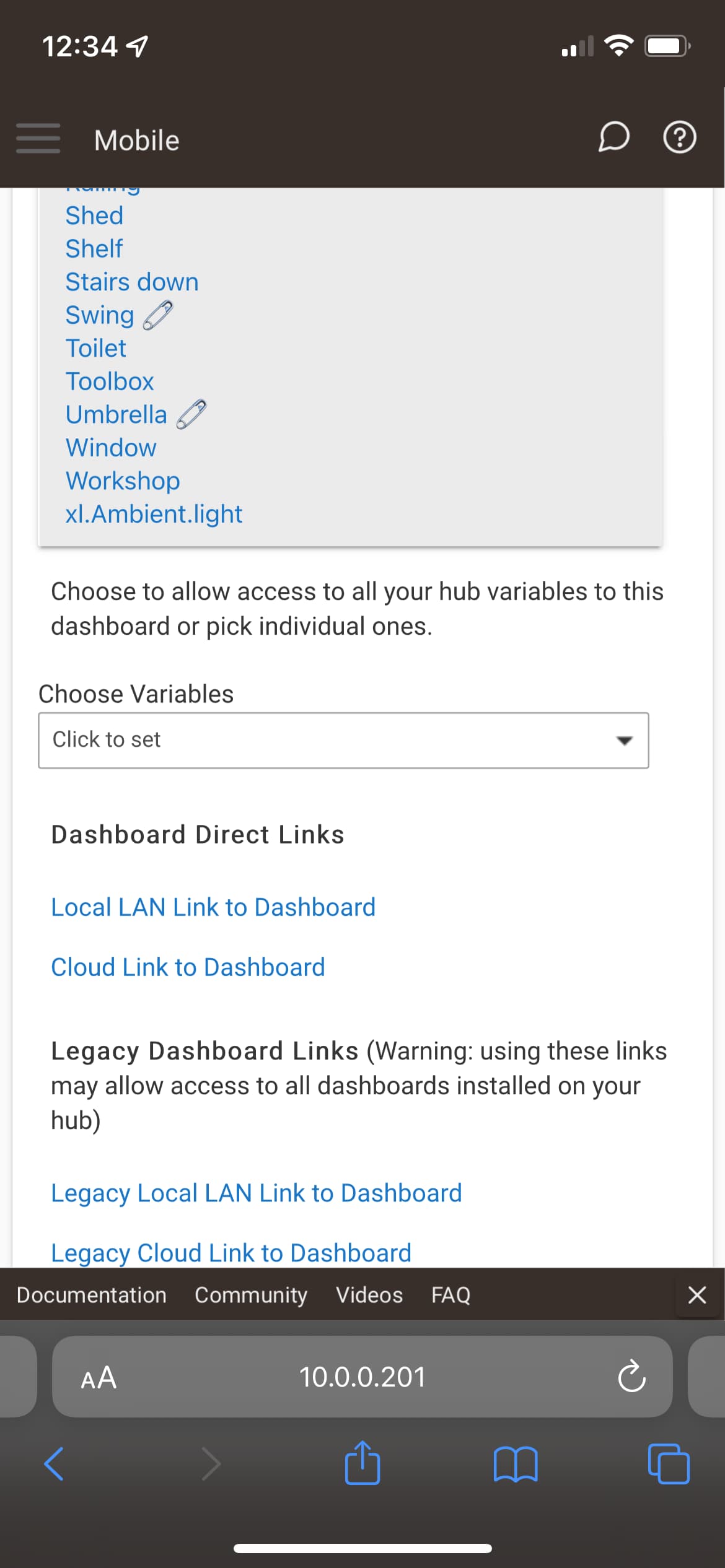Image resolution: width=725 pixels, height=1568 pixels.
Task: Tap the 10.0.0.201 address bar
Action: tap(362, 1377)
